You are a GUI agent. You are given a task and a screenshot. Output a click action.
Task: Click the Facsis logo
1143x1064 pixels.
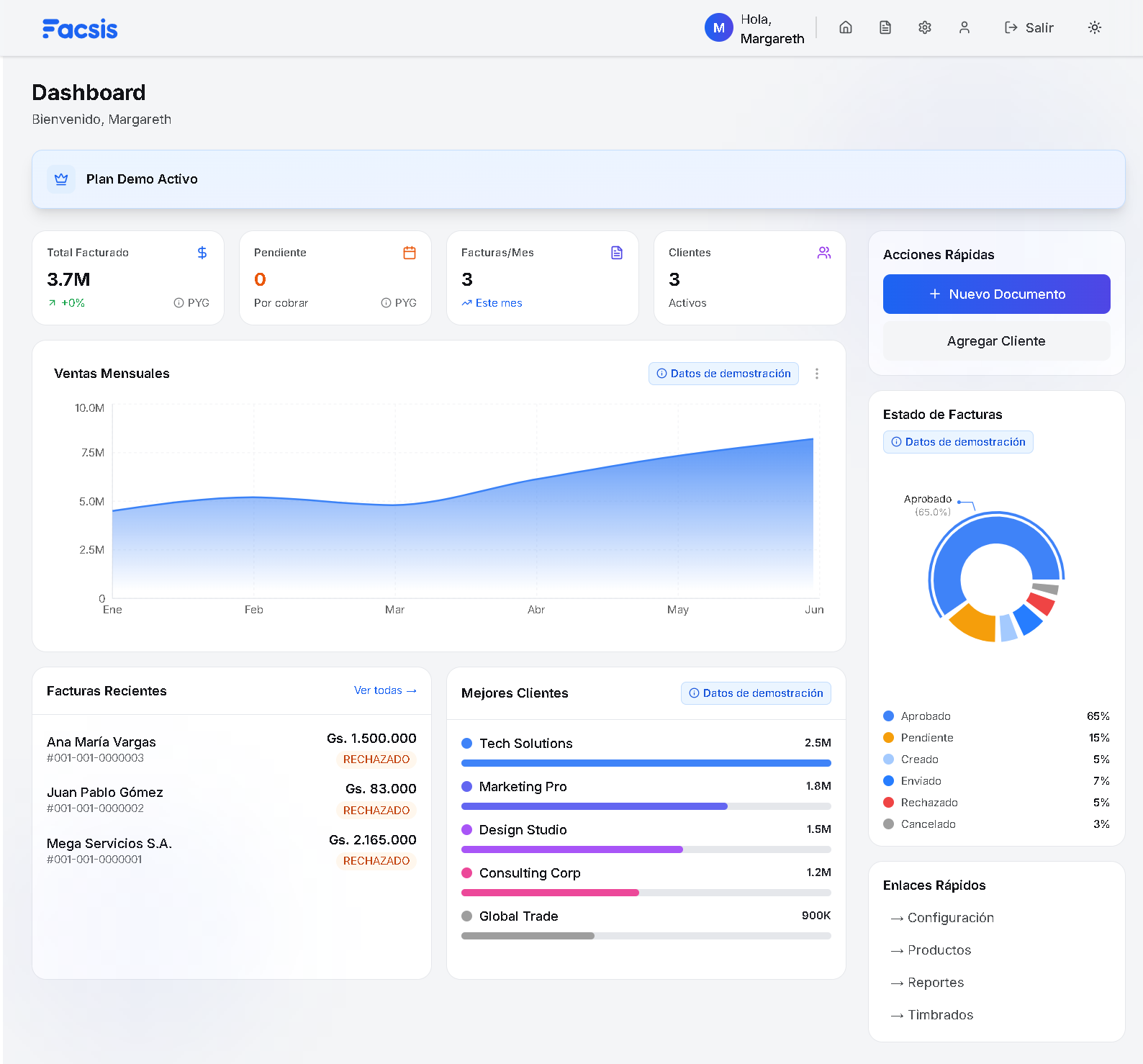(x=80, y=29)
